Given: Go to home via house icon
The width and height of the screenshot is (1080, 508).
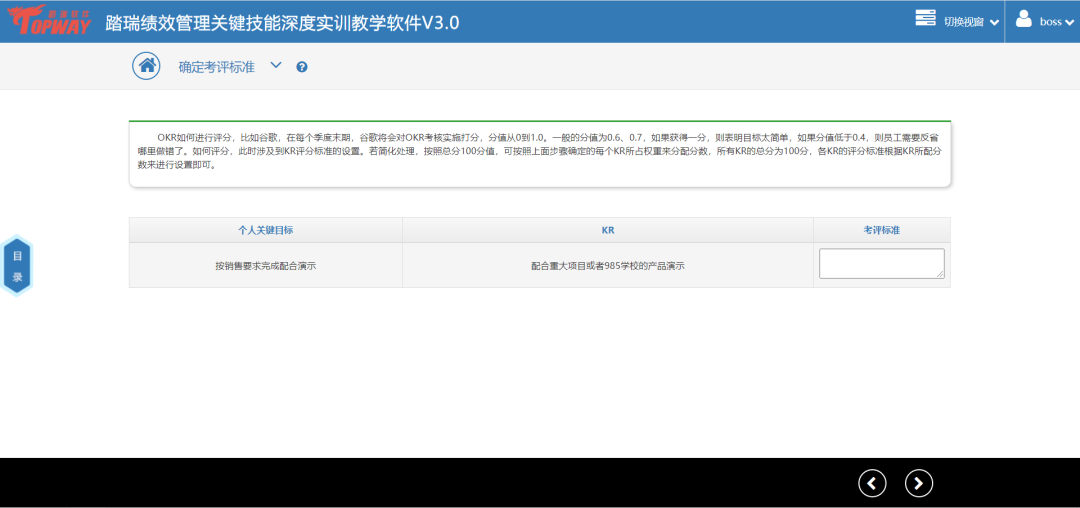Looking at the screenshot, I should click(x=147, y=66).
